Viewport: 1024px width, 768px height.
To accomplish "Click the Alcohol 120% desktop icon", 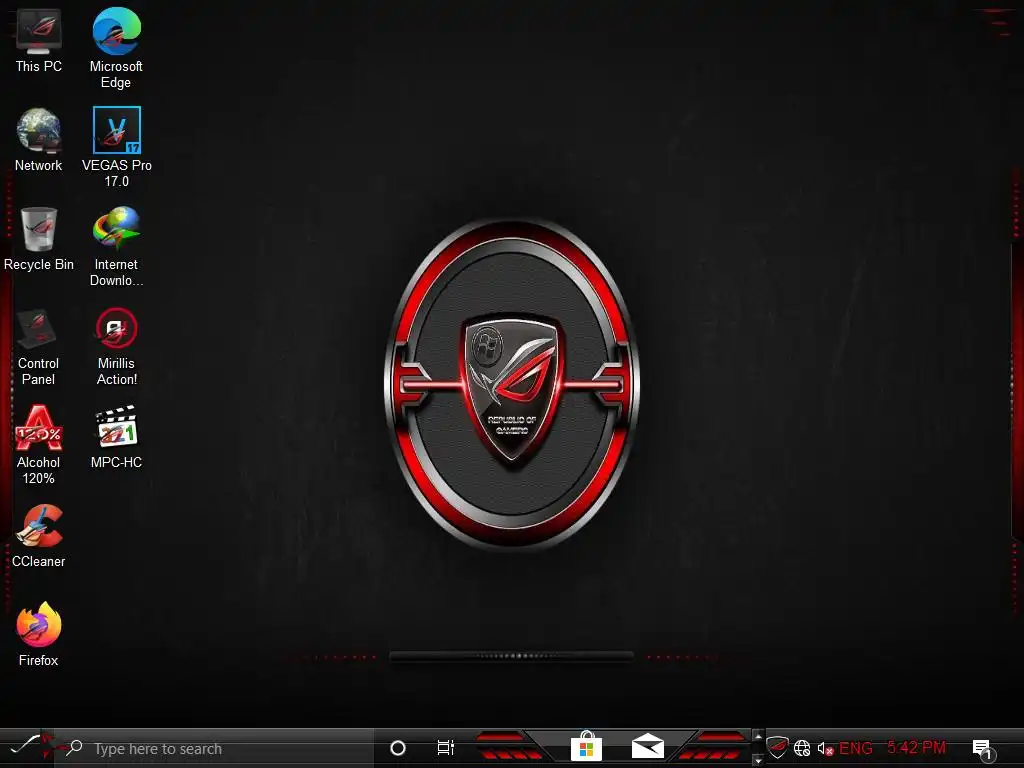I will coord(39,445).
